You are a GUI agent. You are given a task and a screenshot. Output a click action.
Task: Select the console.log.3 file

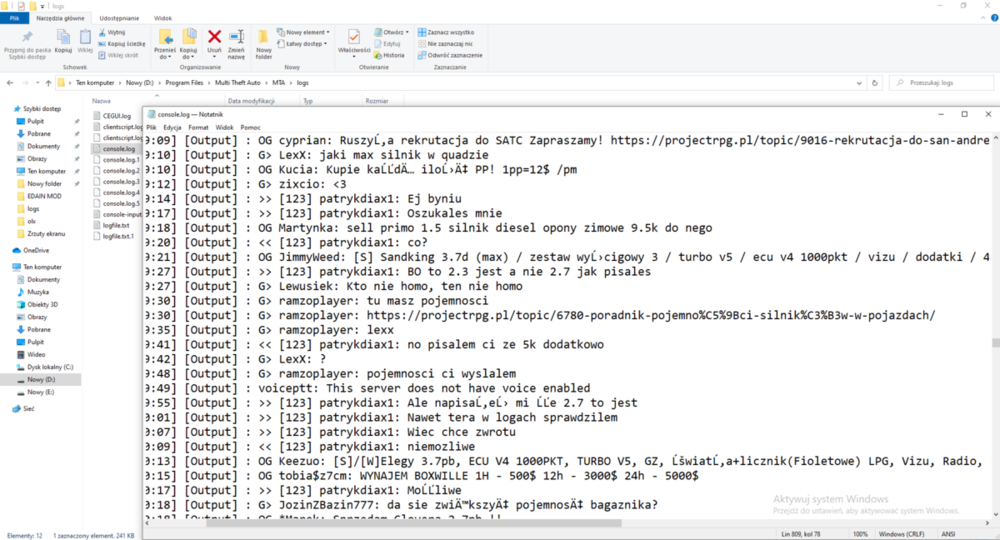click(117, 182)
